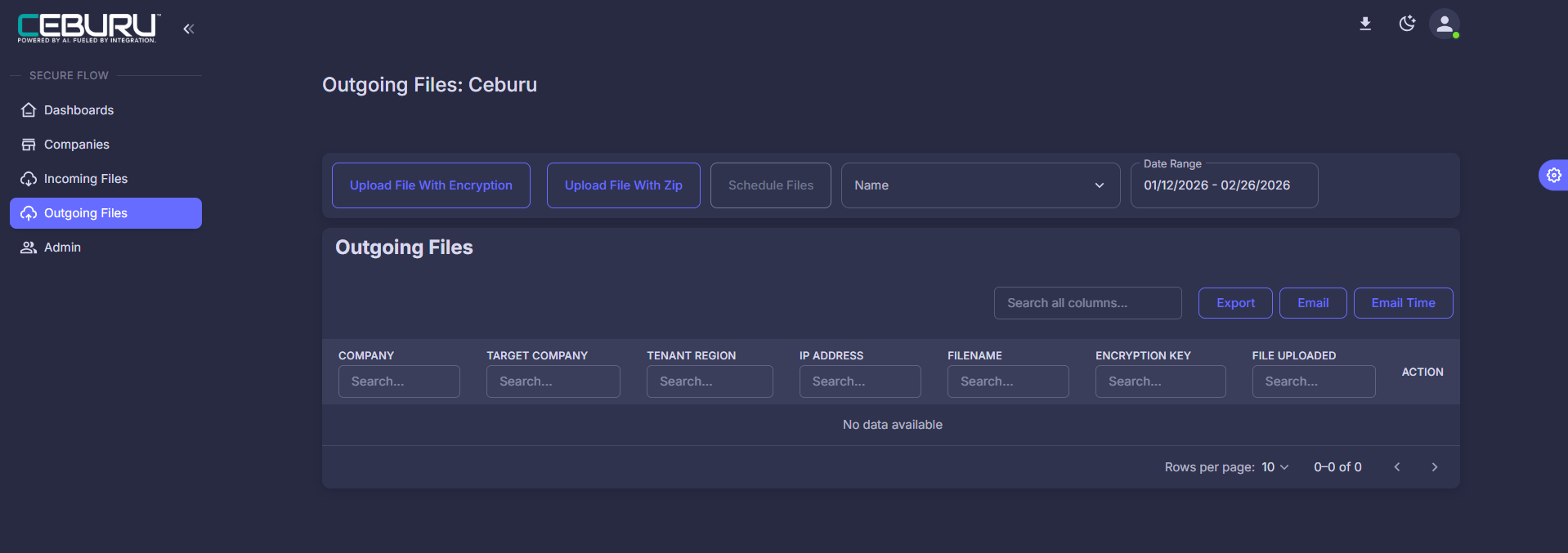Viewport: 1568px width, 553px height.
Task: Click Upload File With Encryption button
Action: 431,185
